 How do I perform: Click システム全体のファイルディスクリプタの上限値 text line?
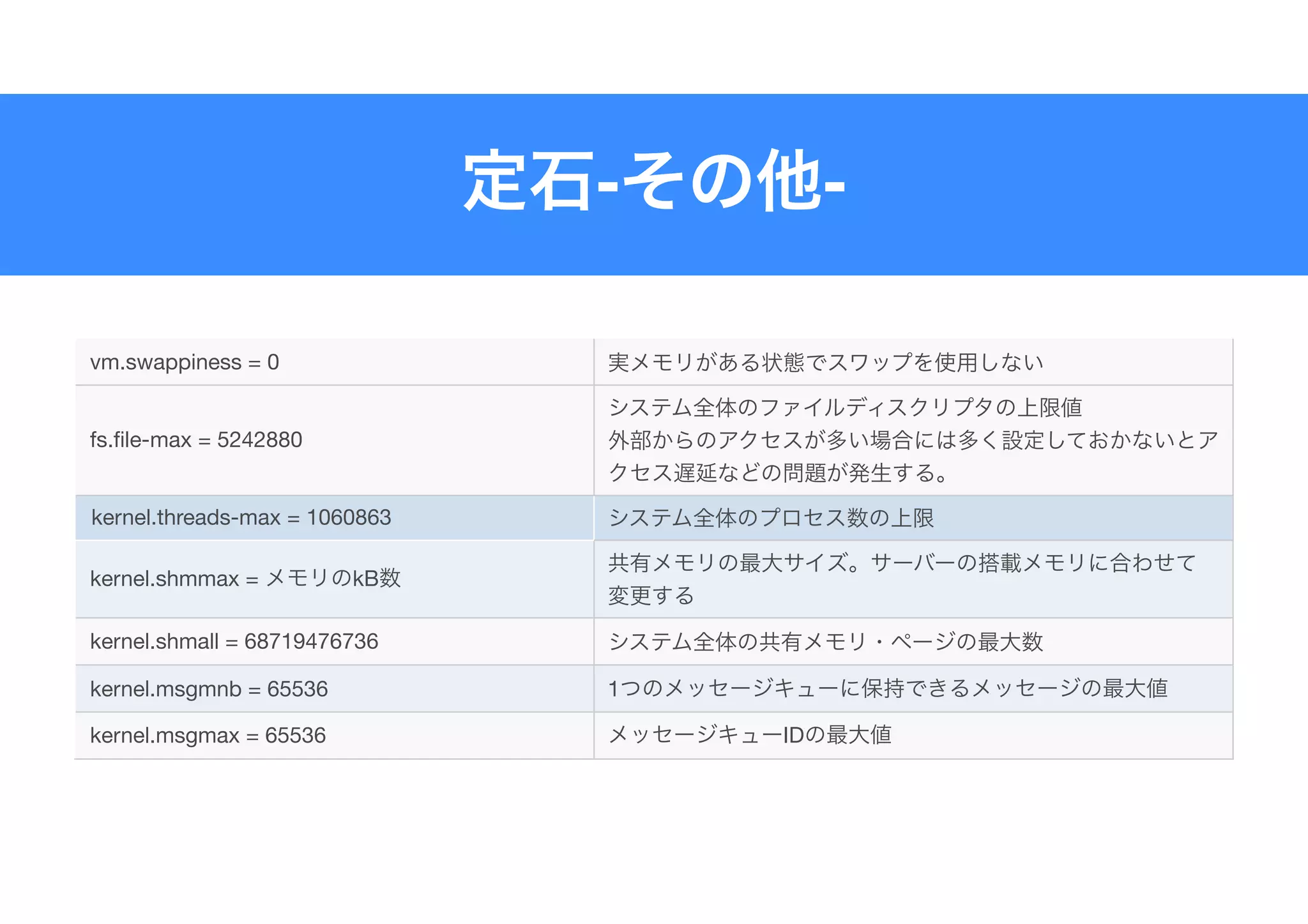click(845, 407)
